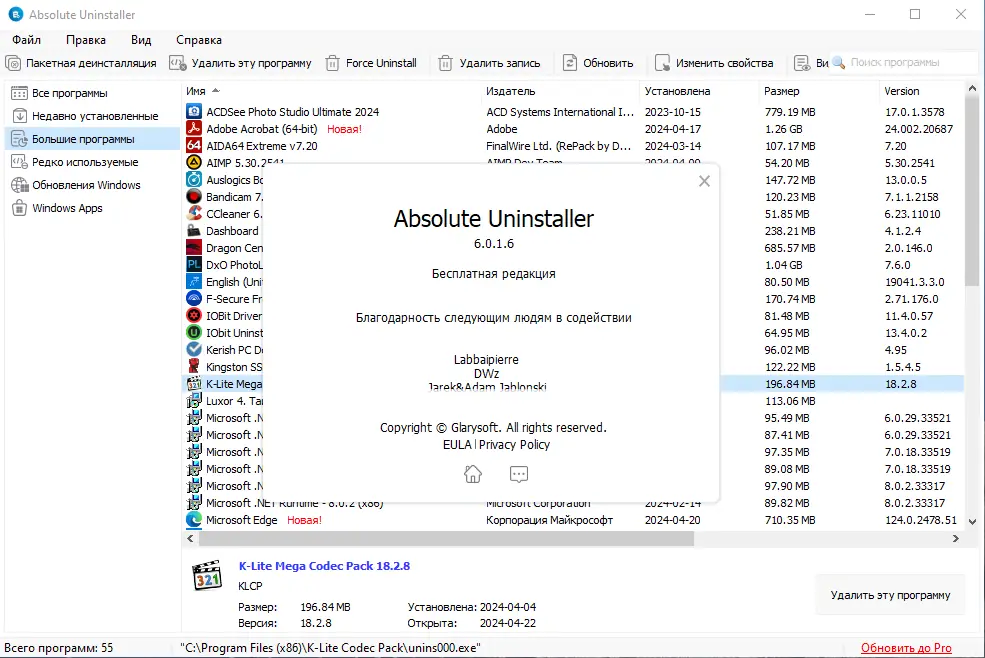Click the Auslogics program icon

(194, 180)
